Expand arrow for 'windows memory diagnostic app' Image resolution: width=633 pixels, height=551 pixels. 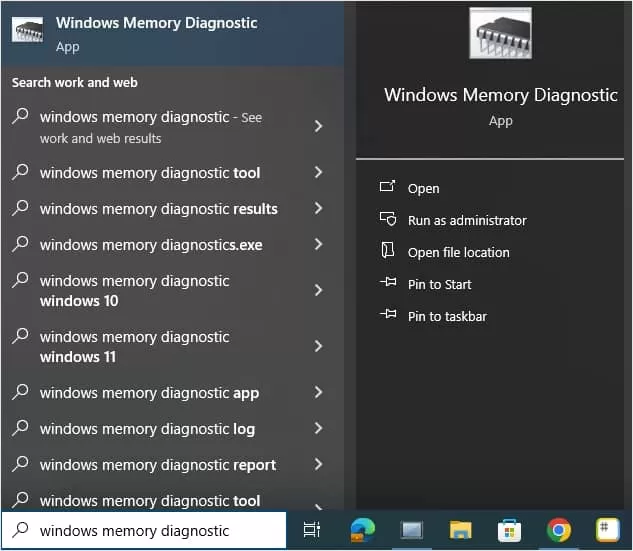coord(319,392)
